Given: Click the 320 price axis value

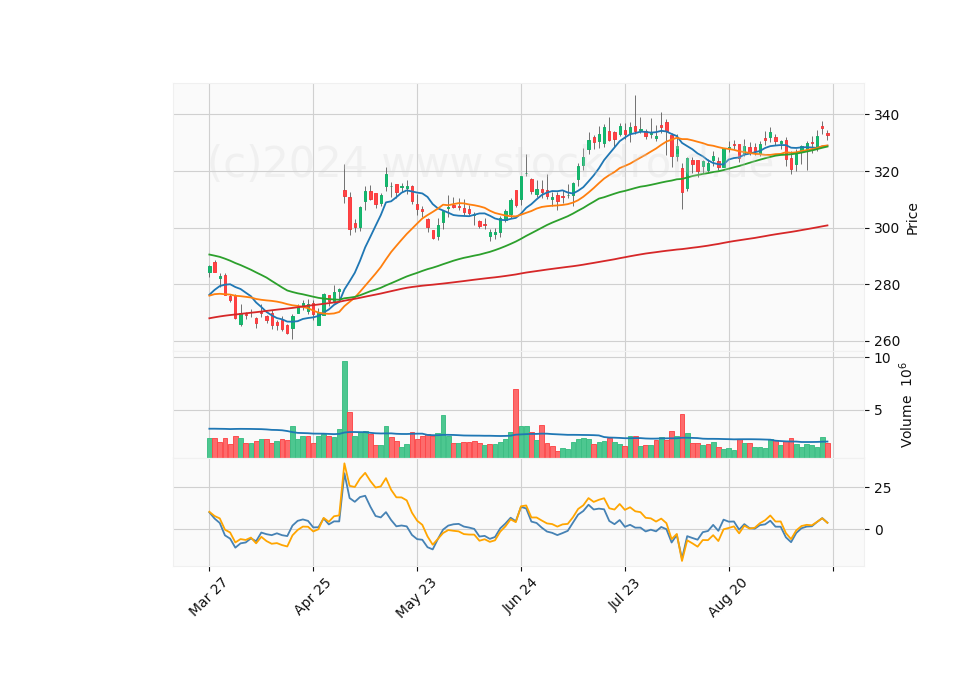Looking at the screenshot, I should (887, 172).
